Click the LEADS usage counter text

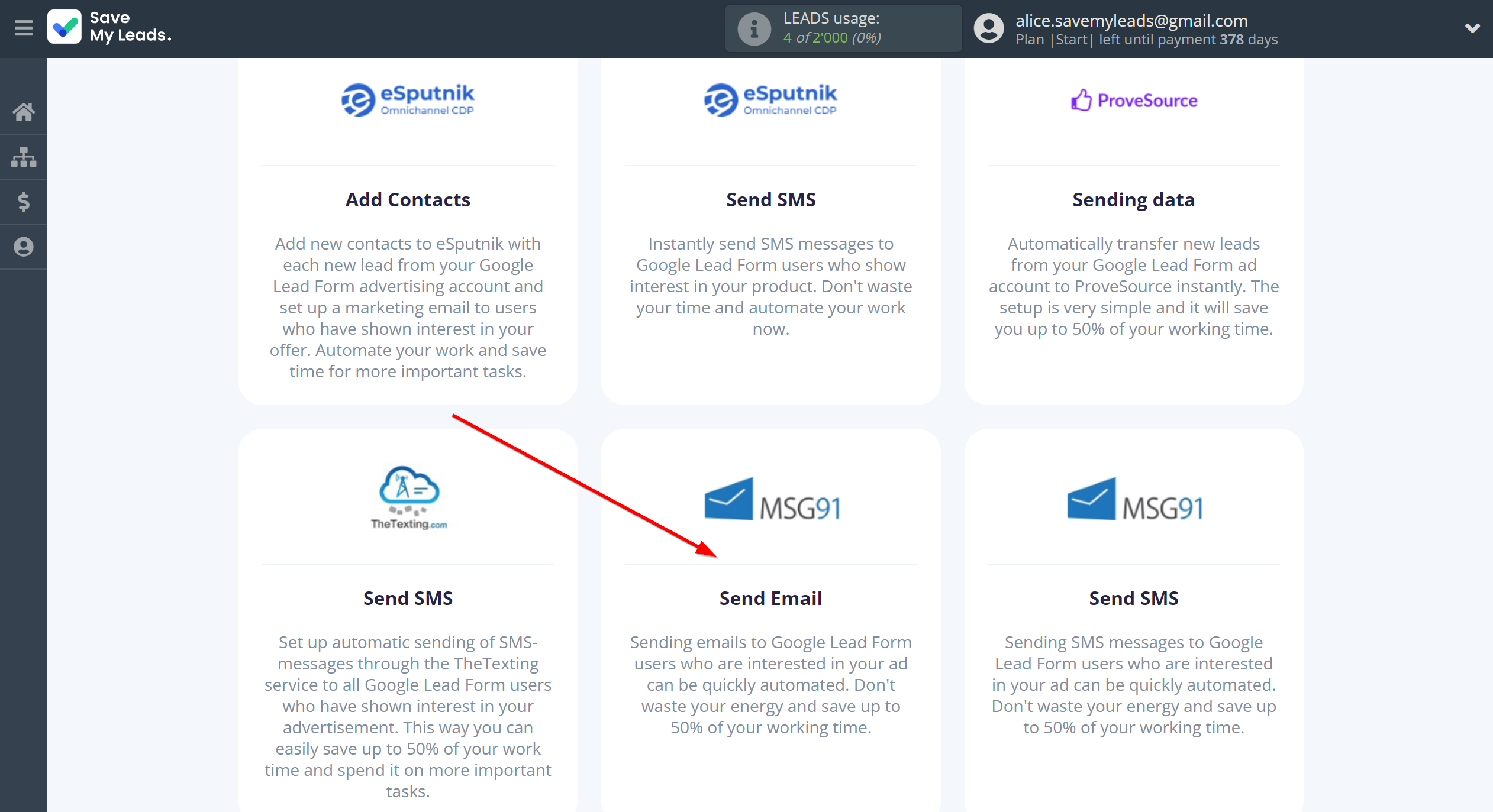pos(832,38)
